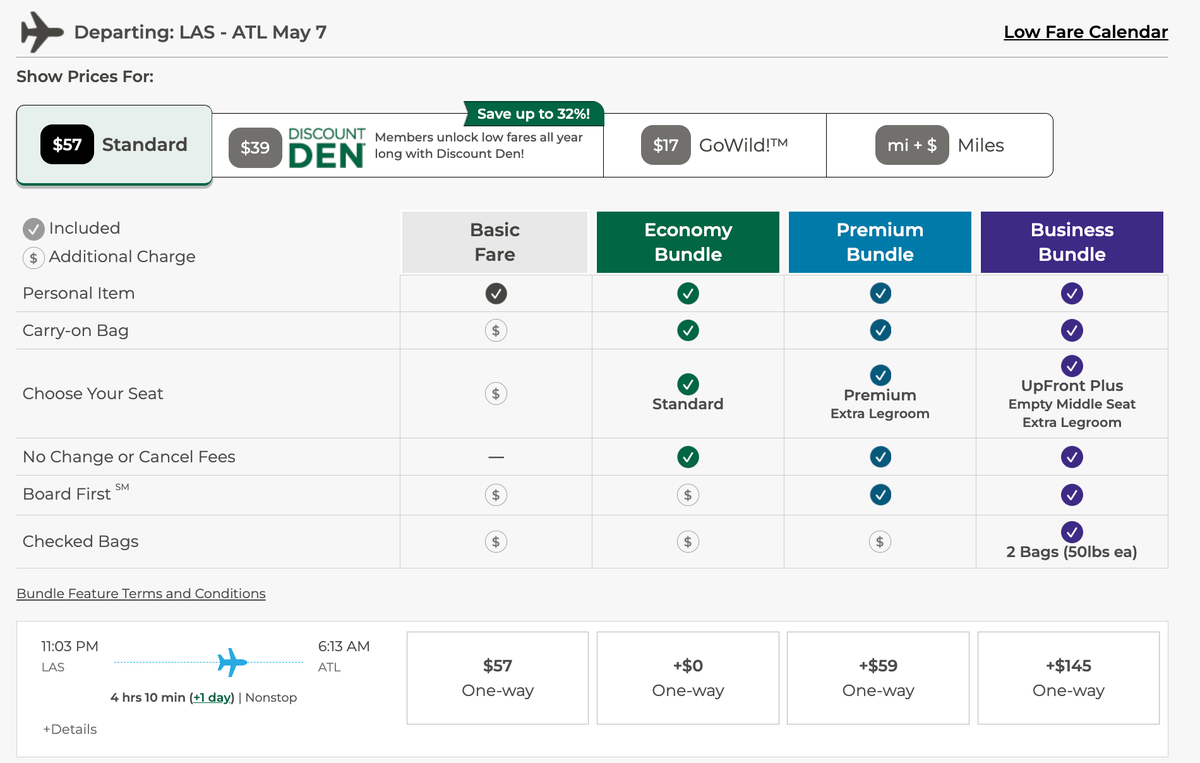Choose the +$145 One-way Business Bundle
This screenshot has height=763, width=1200.
1068,678
